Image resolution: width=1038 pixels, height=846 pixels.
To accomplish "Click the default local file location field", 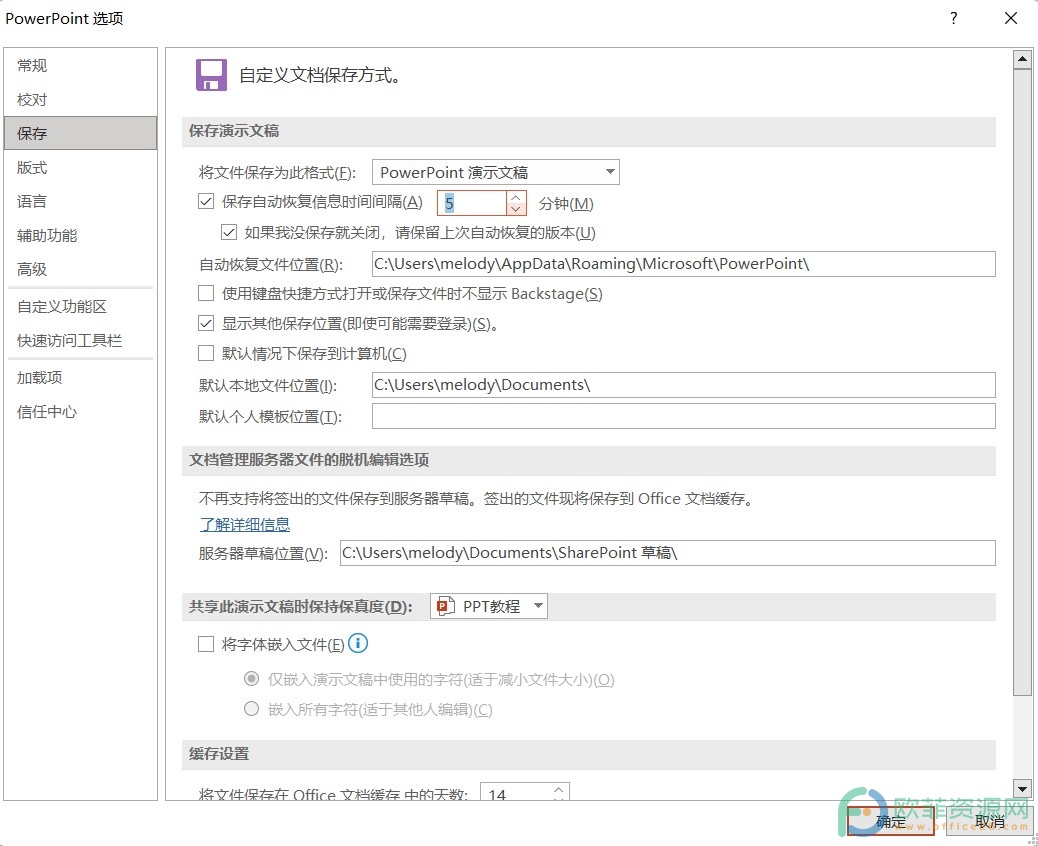I will [x=683, y=385].
